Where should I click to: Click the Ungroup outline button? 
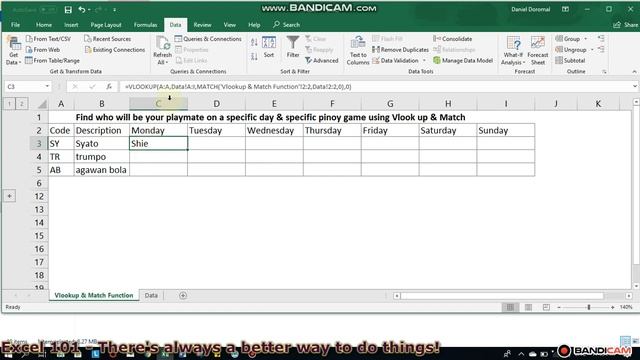(x=571, y=49)
